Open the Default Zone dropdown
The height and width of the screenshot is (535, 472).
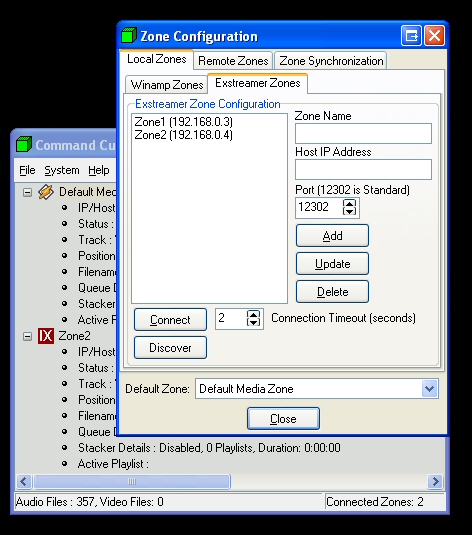(x=430, y=389)
